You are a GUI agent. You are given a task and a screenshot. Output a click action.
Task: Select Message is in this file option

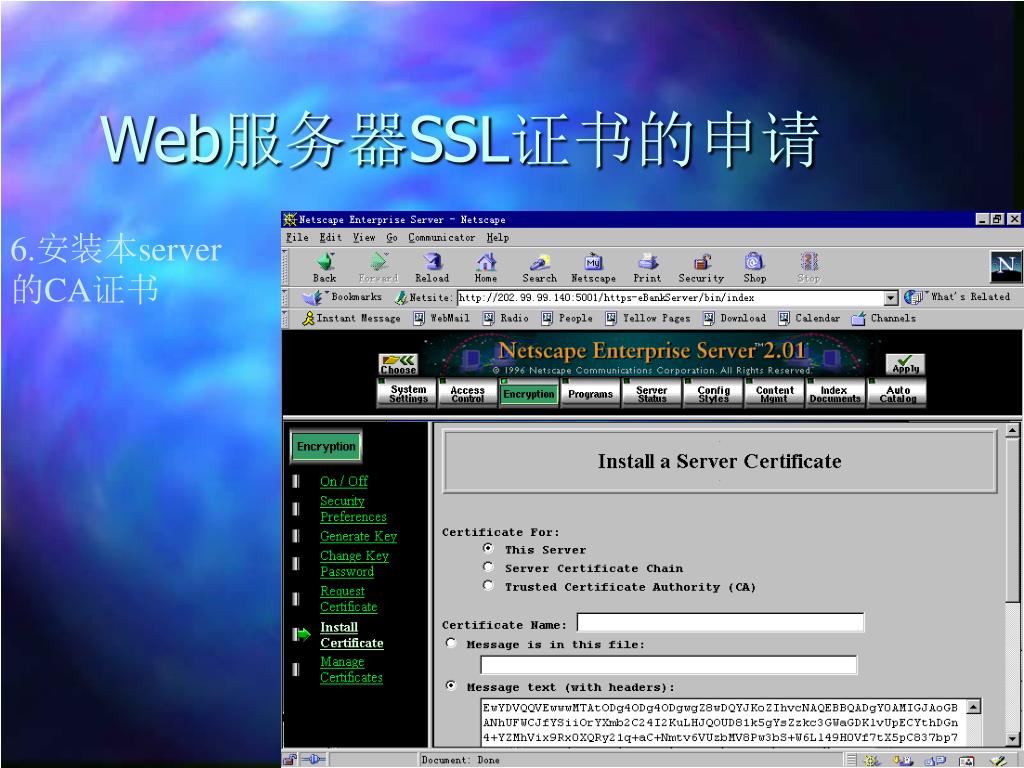(x=451, y=643)
